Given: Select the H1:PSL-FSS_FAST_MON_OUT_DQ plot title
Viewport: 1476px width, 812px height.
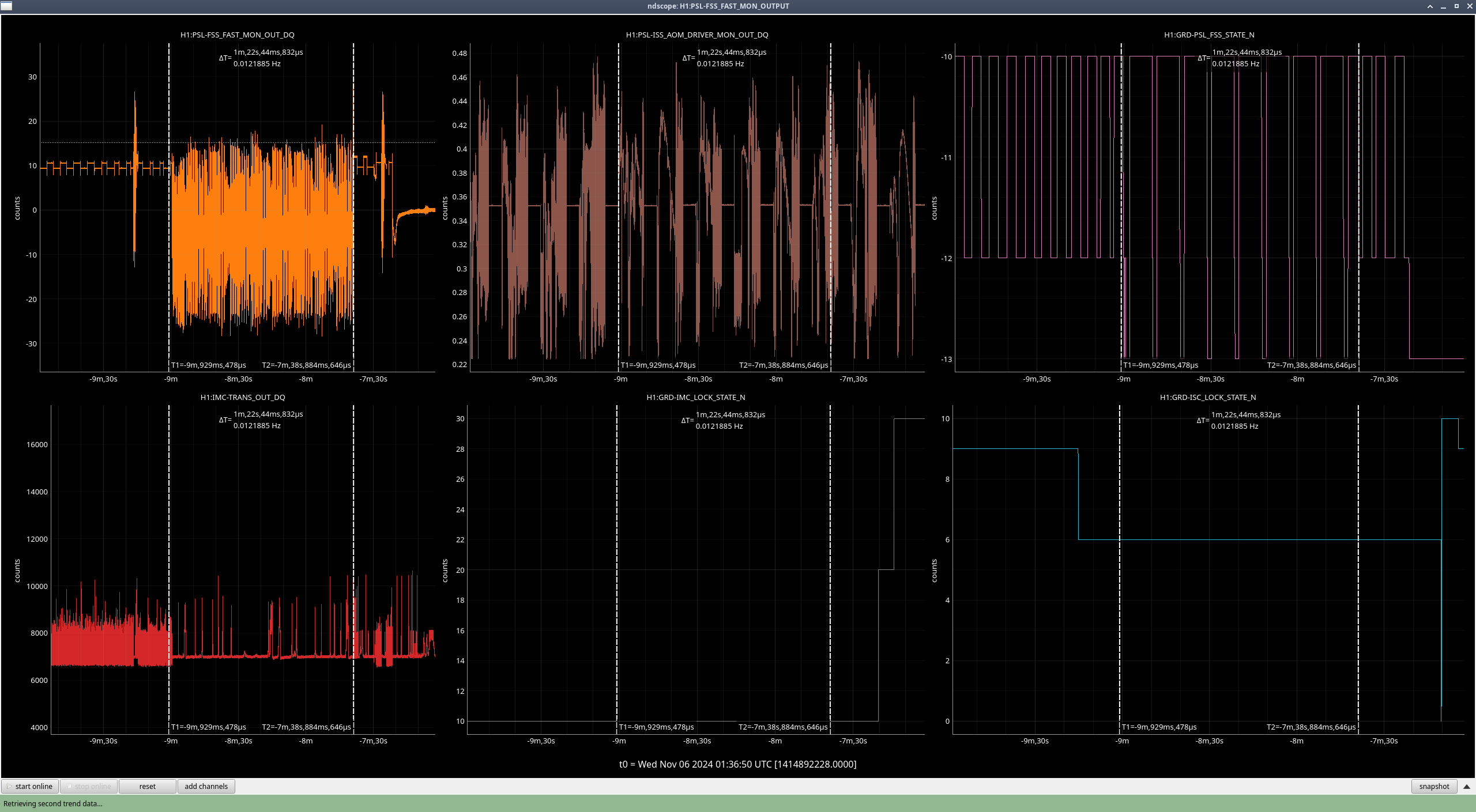Looking at the screenshot, I should [x=238, y=35].
